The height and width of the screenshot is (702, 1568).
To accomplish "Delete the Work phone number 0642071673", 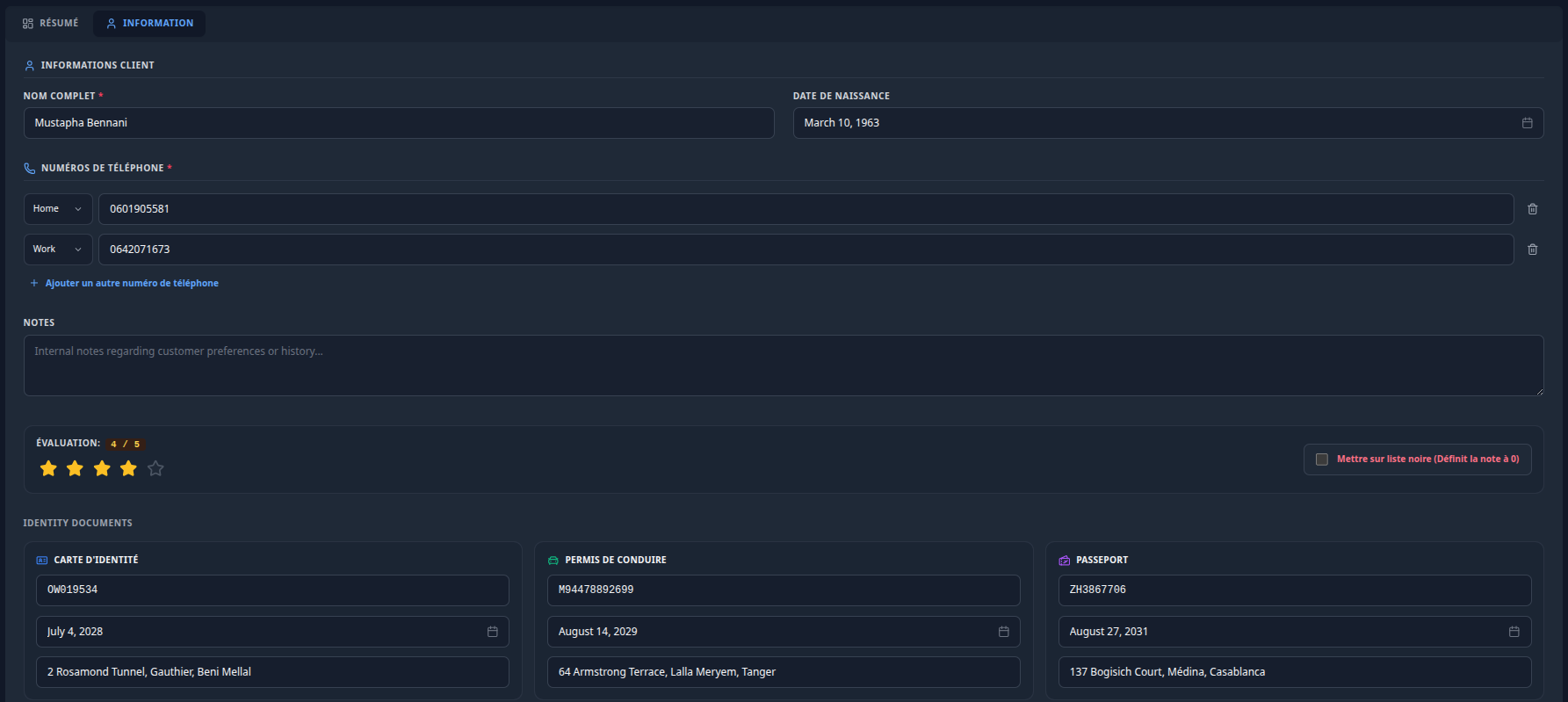I will (x=1532, y=250).
